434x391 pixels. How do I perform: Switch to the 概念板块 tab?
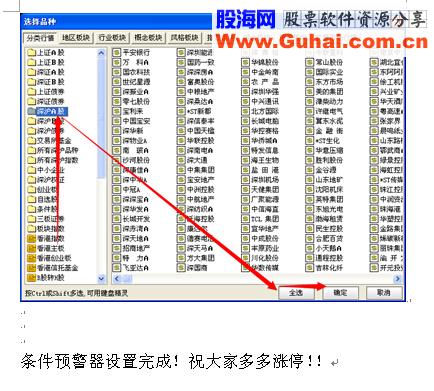(x=148, y=38)
